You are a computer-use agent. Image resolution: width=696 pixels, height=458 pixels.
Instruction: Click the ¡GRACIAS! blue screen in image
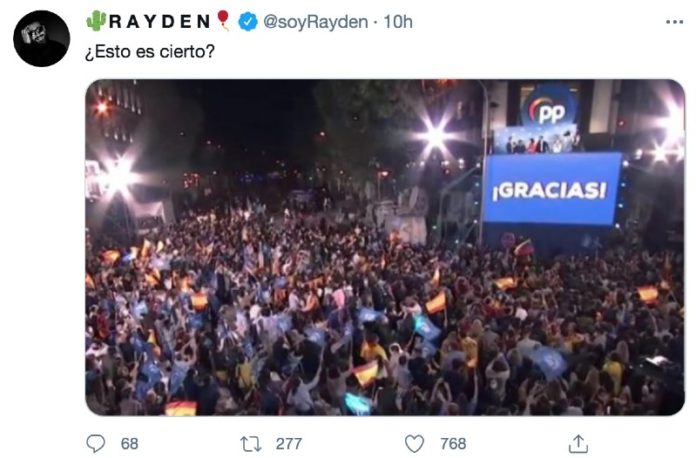click(x=552, y=189)
